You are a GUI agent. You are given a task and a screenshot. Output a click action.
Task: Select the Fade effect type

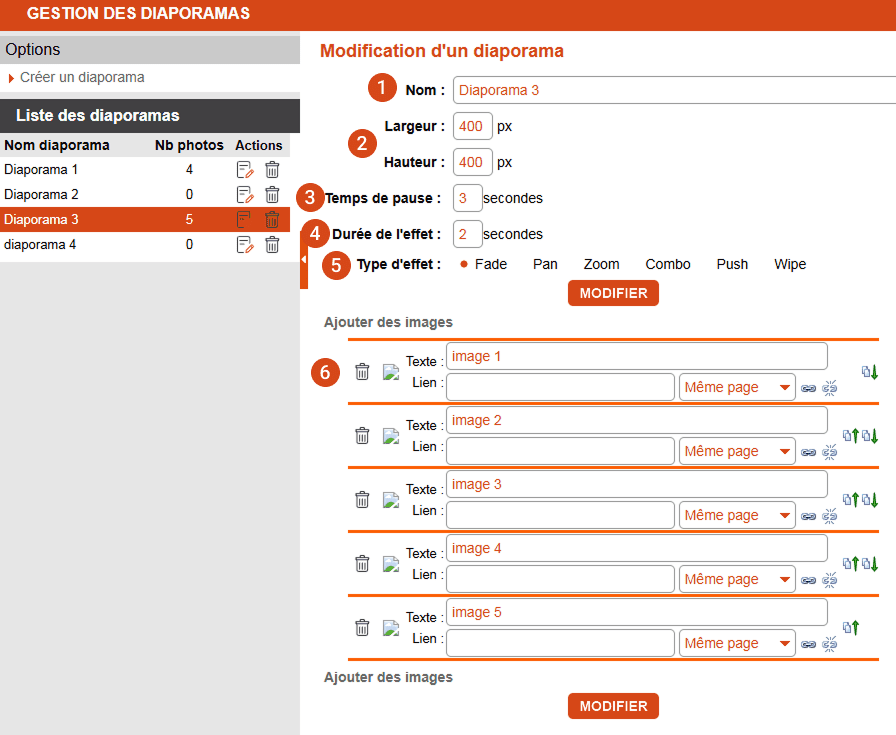[490, 265]
